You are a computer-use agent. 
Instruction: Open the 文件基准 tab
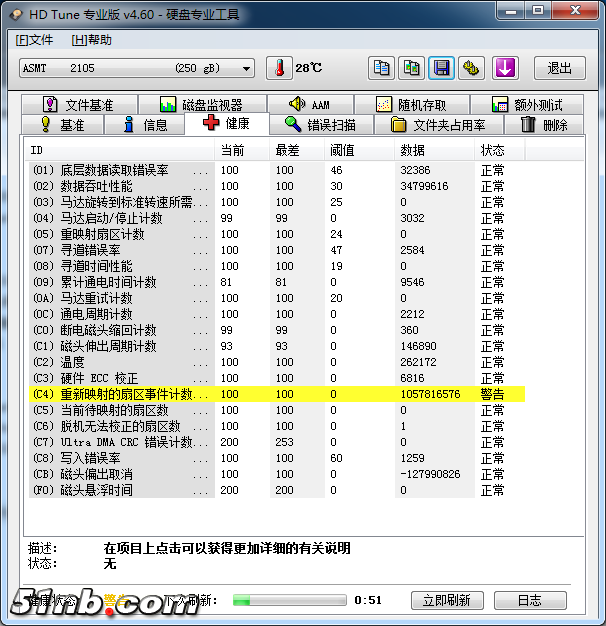pos(78,105)
